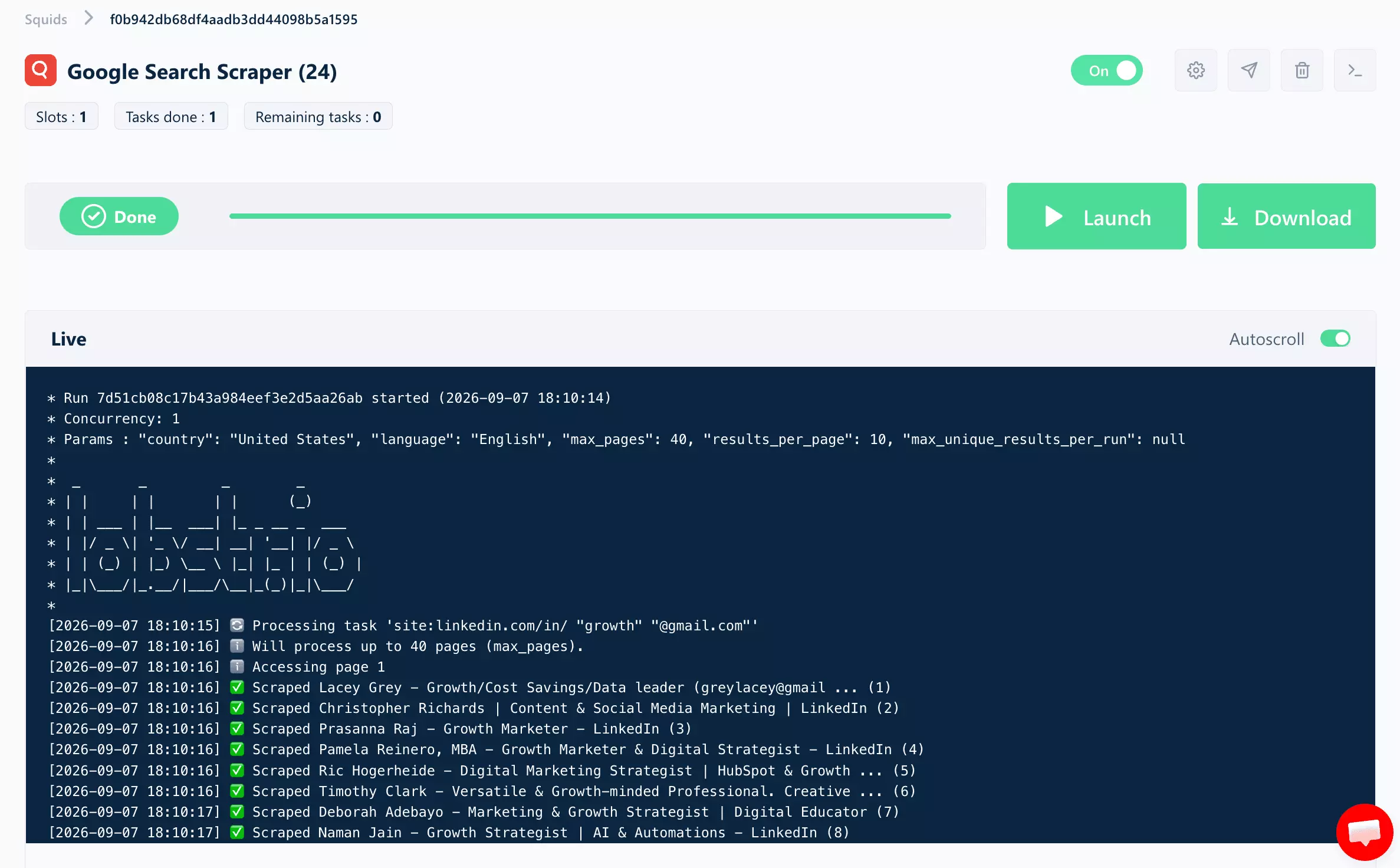Click the Slots : 1 badge

[61, 117]
